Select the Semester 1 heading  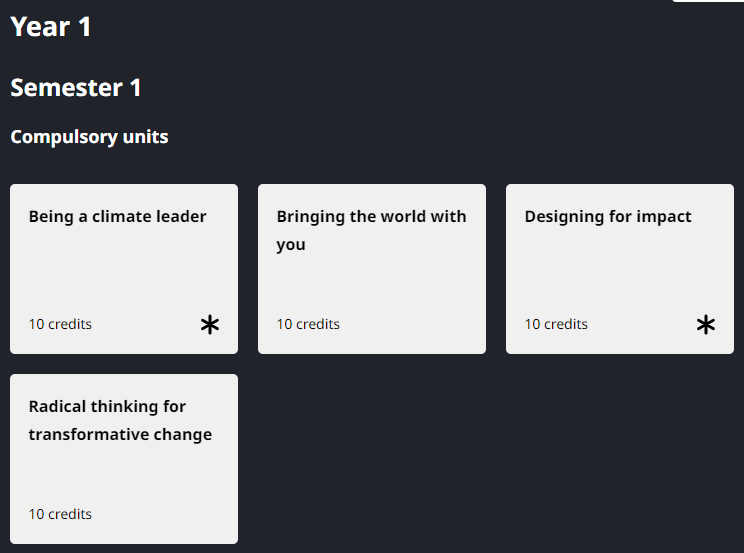click(76, 88)
